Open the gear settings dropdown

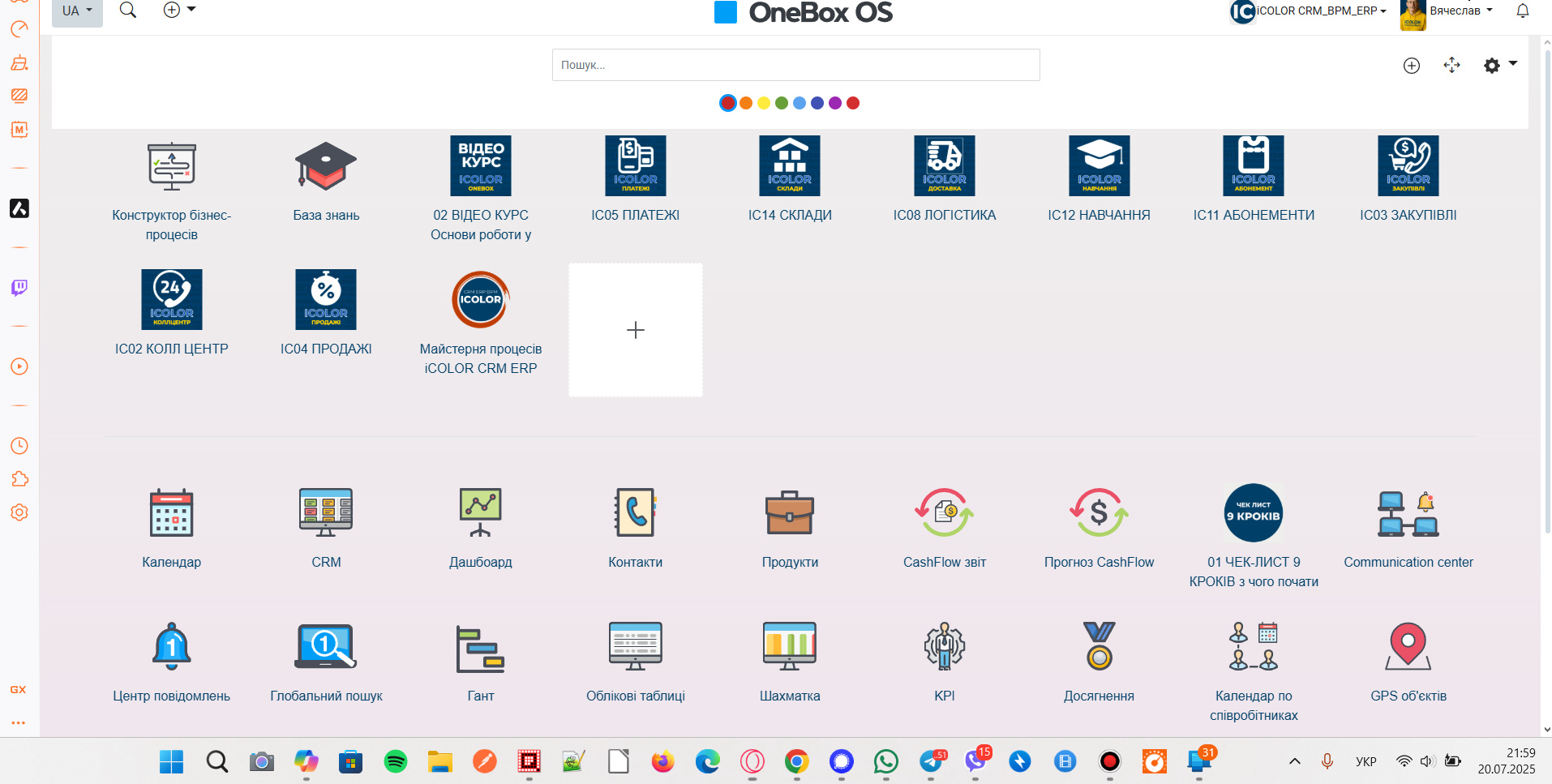pyautogui.click(x=1500, y=65)
